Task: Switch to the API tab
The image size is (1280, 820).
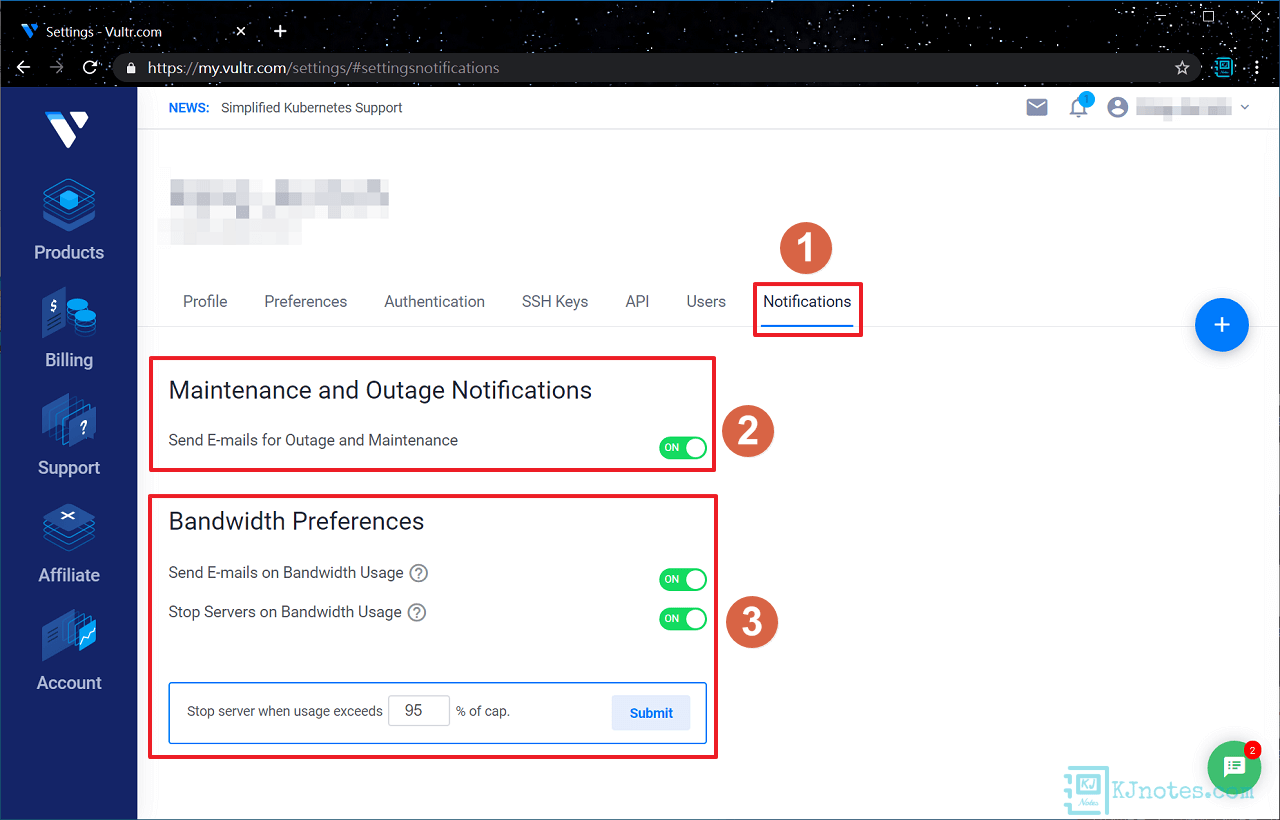Action: click(637, 301)
